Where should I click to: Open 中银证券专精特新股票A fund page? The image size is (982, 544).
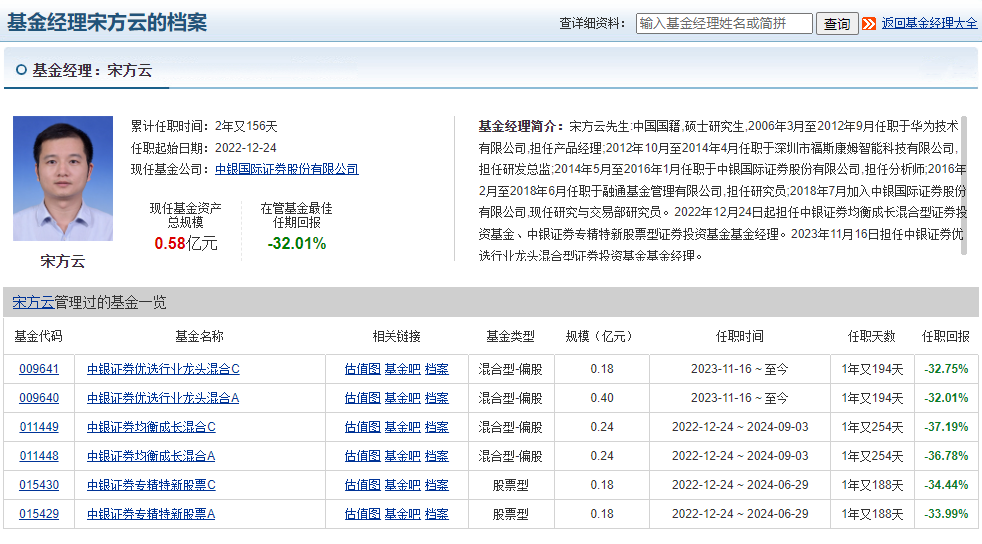[x=151, y=514]
